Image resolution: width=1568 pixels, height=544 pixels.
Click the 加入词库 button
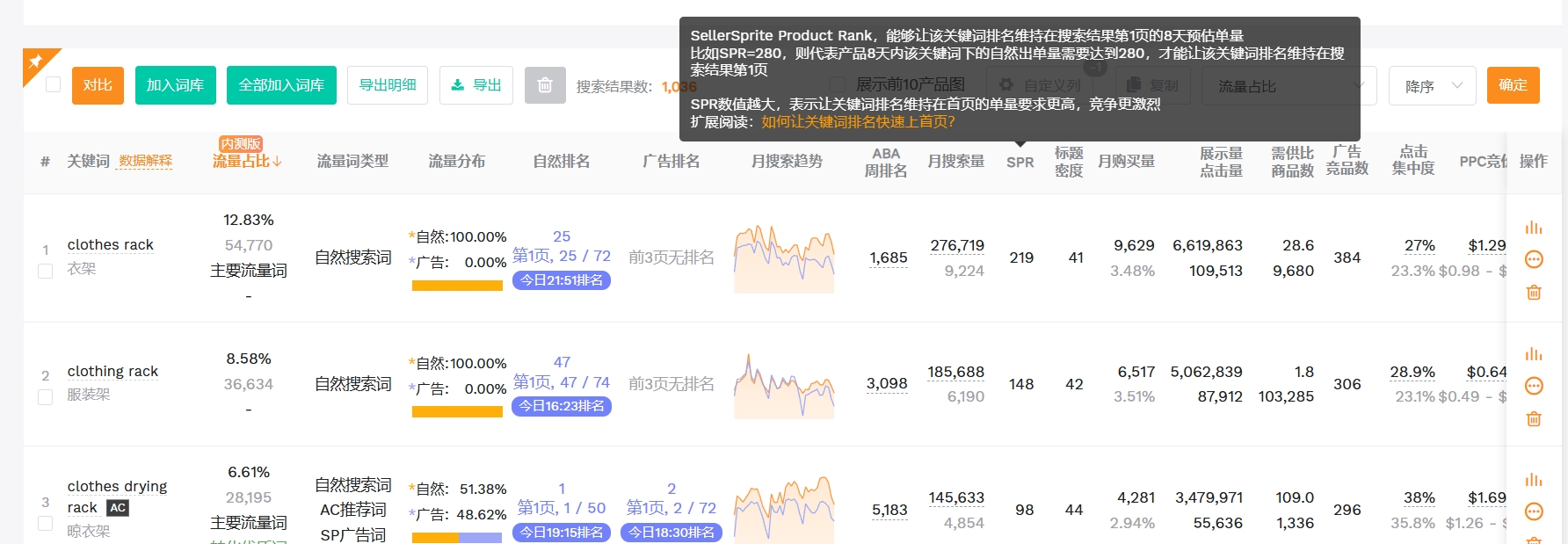175,85
